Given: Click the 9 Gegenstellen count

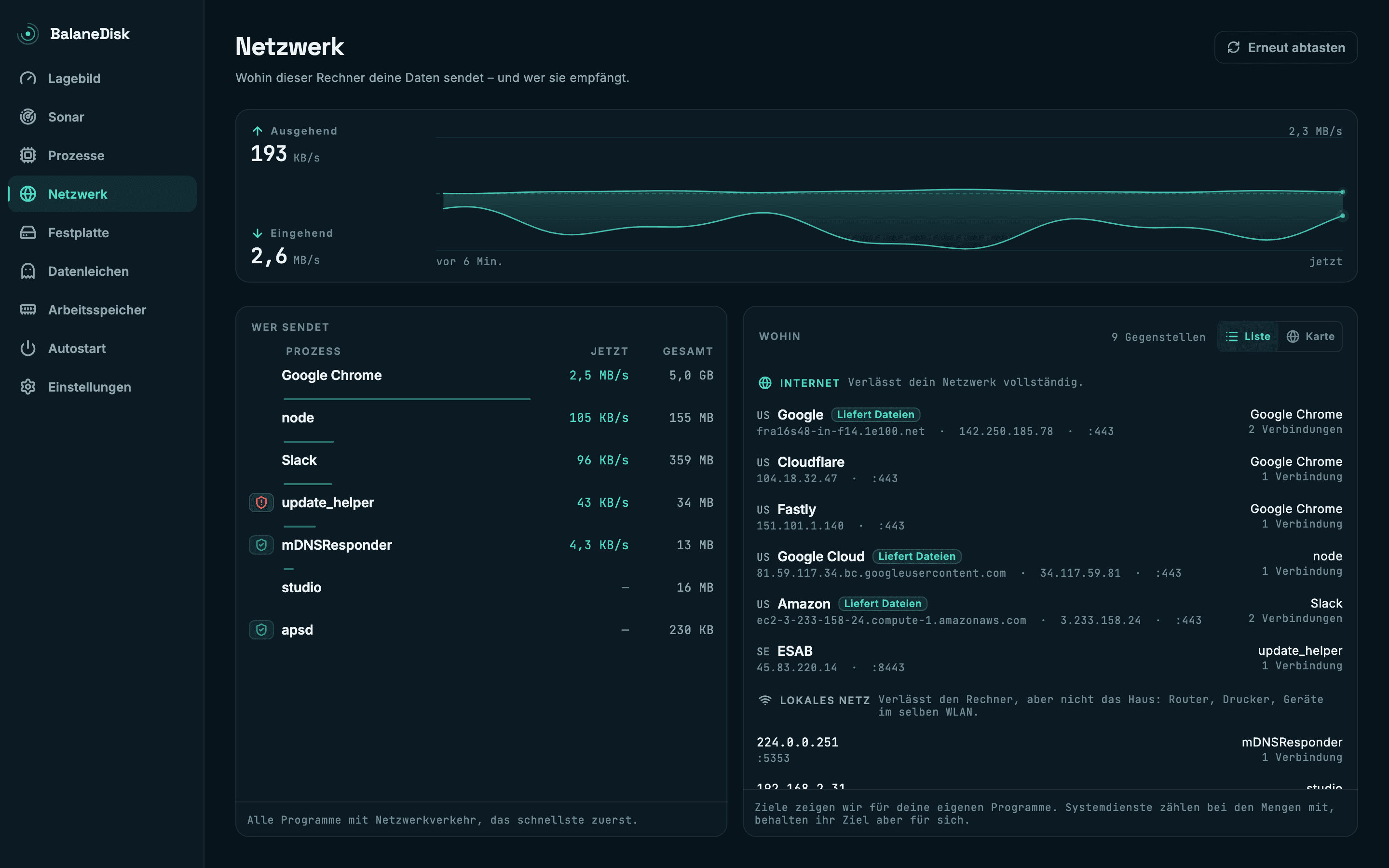Looking at the screenshot, I should coord(1158,337).
